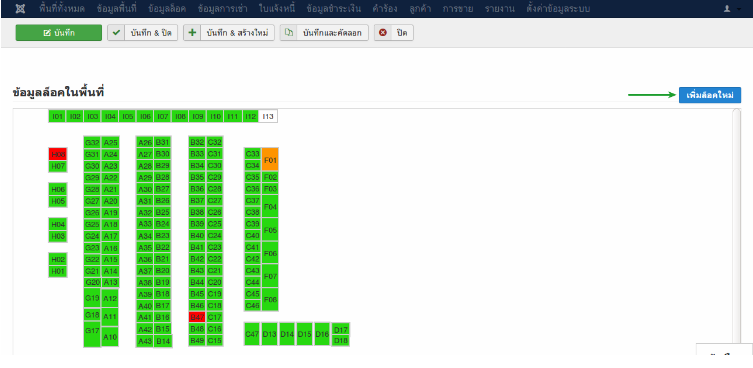This screenshot has width=753, height=368.
Task: Select lot D13
Action: coord(269,334)
